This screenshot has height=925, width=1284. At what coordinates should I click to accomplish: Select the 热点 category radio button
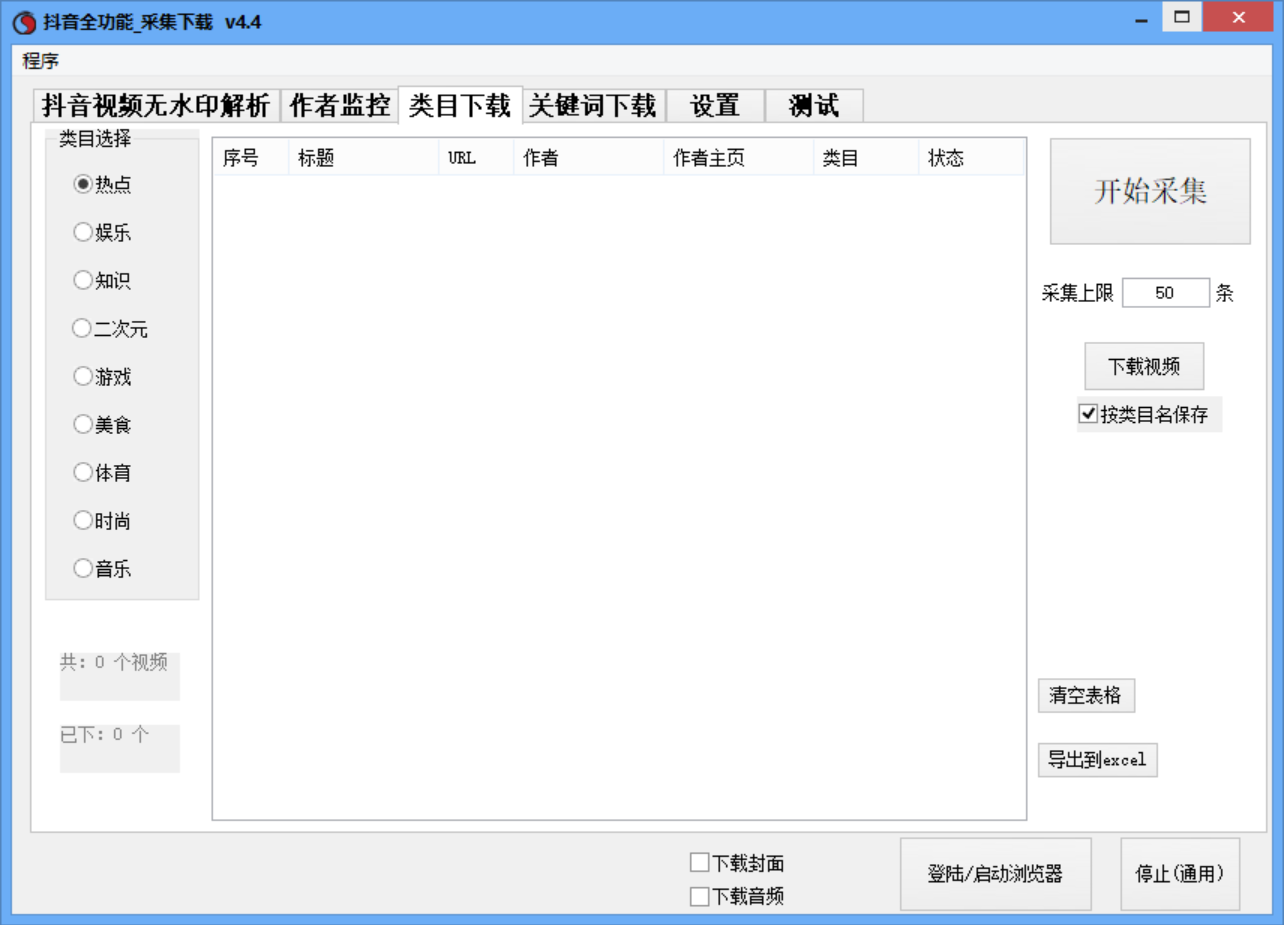[103, 184]
